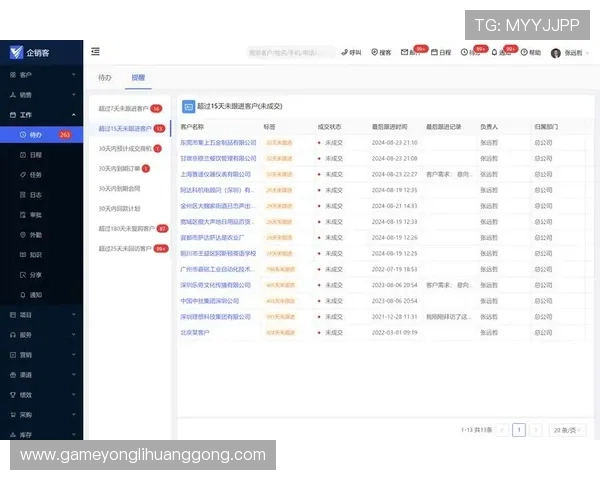Click the date cell 2022-03-01 09:19
Image resolution: width=600 pixels, height=480 pixels.
[x=395, y=333]
